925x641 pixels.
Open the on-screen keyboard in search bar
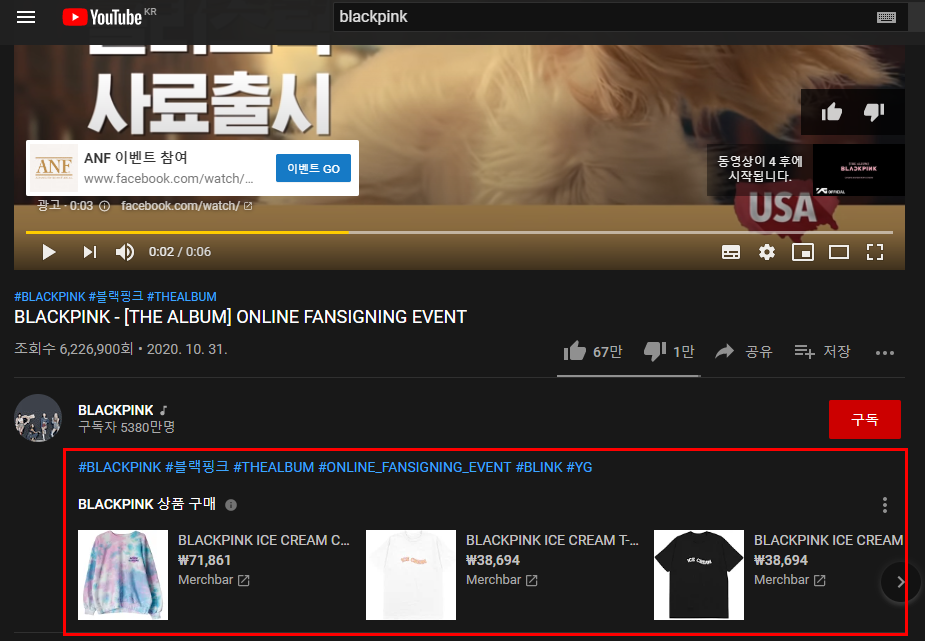[x=888, y=17]
